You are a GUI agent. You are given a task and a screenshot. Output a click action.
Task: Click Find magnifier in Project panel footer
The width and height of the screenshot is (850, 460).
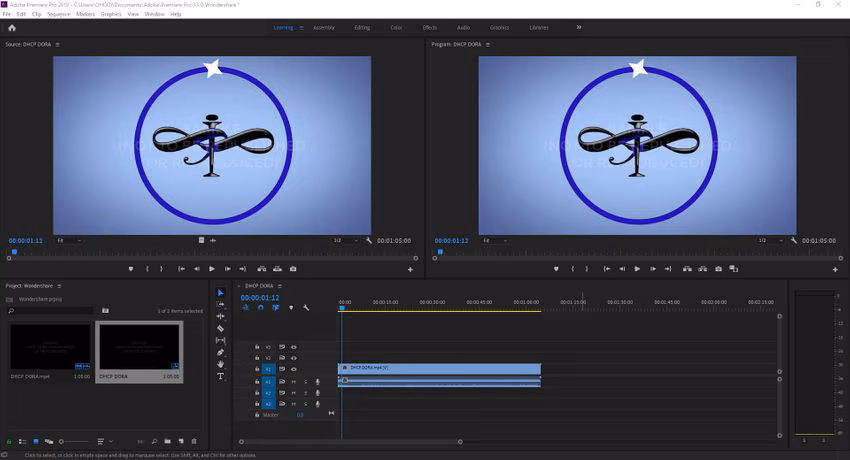point(154,441)
